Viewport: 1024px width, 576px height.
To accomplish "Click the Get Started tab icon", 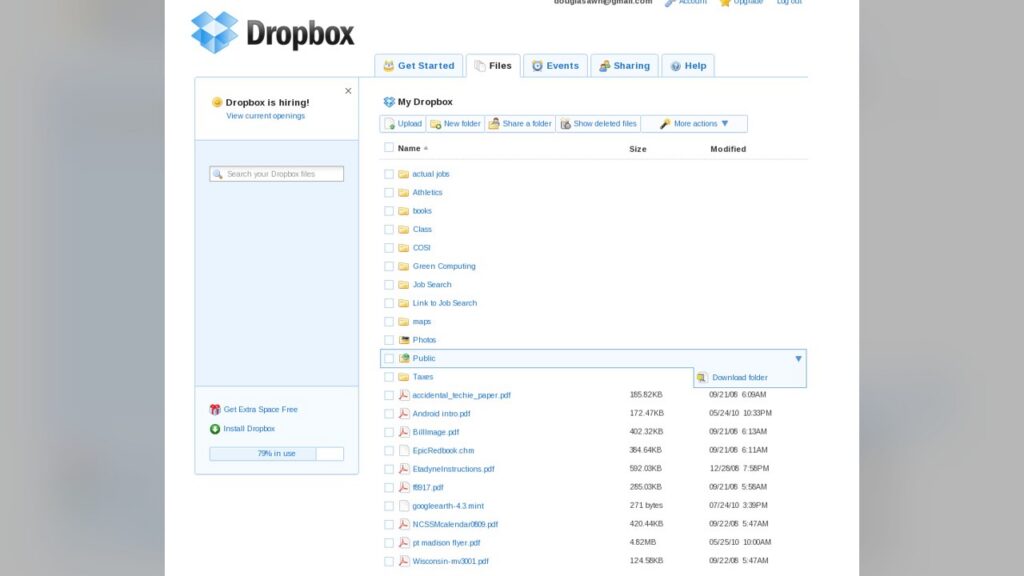I will point(389,66).
